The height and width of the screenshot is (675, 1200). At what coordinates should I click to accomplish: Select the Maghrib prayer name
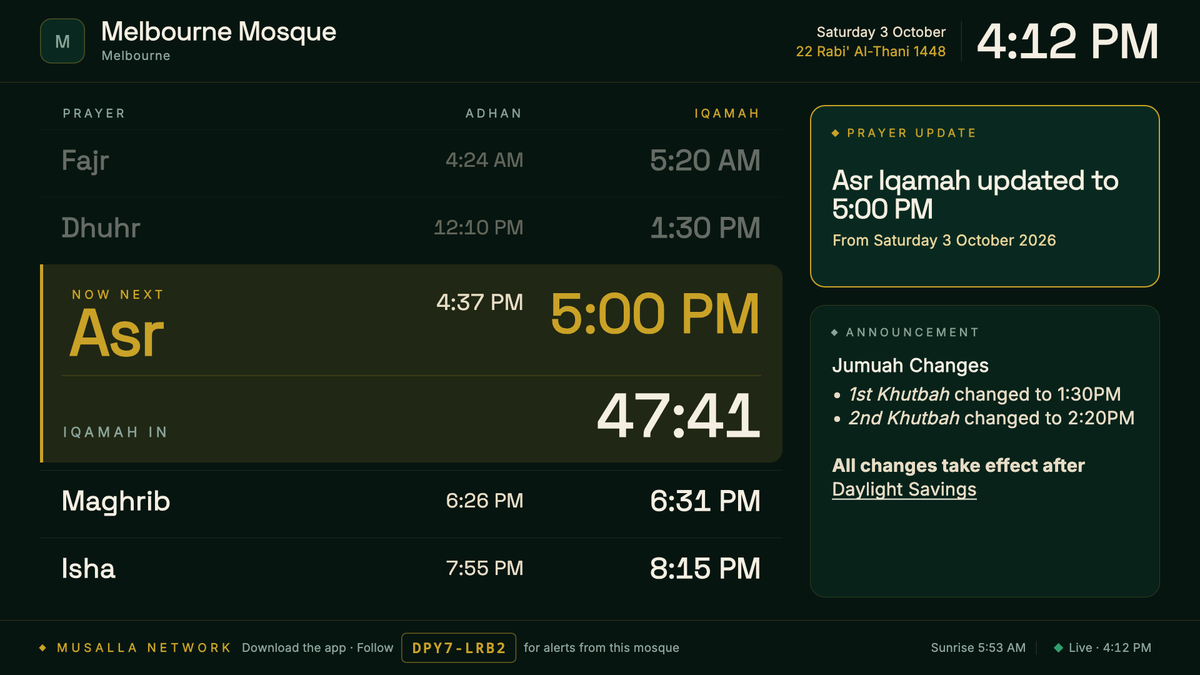116,501
